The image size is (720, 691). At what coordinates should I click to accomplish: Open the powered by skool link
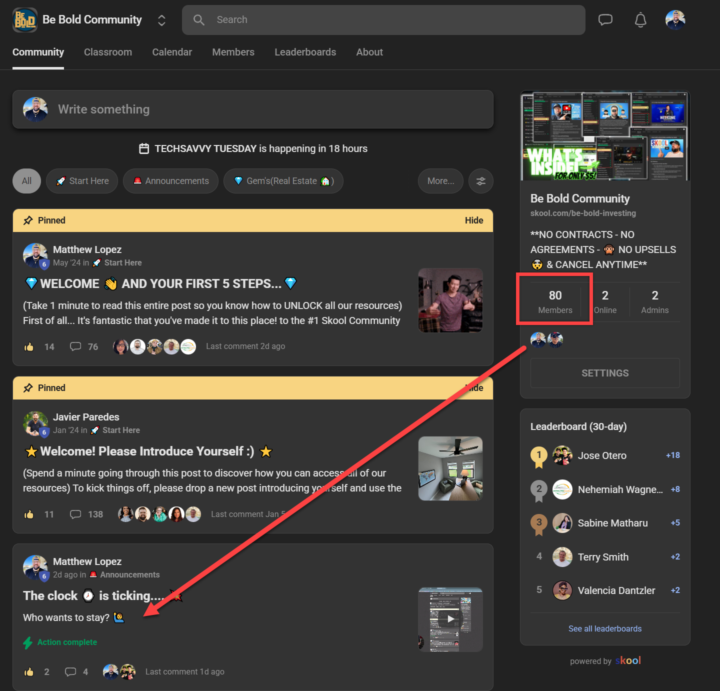point(605,661)
